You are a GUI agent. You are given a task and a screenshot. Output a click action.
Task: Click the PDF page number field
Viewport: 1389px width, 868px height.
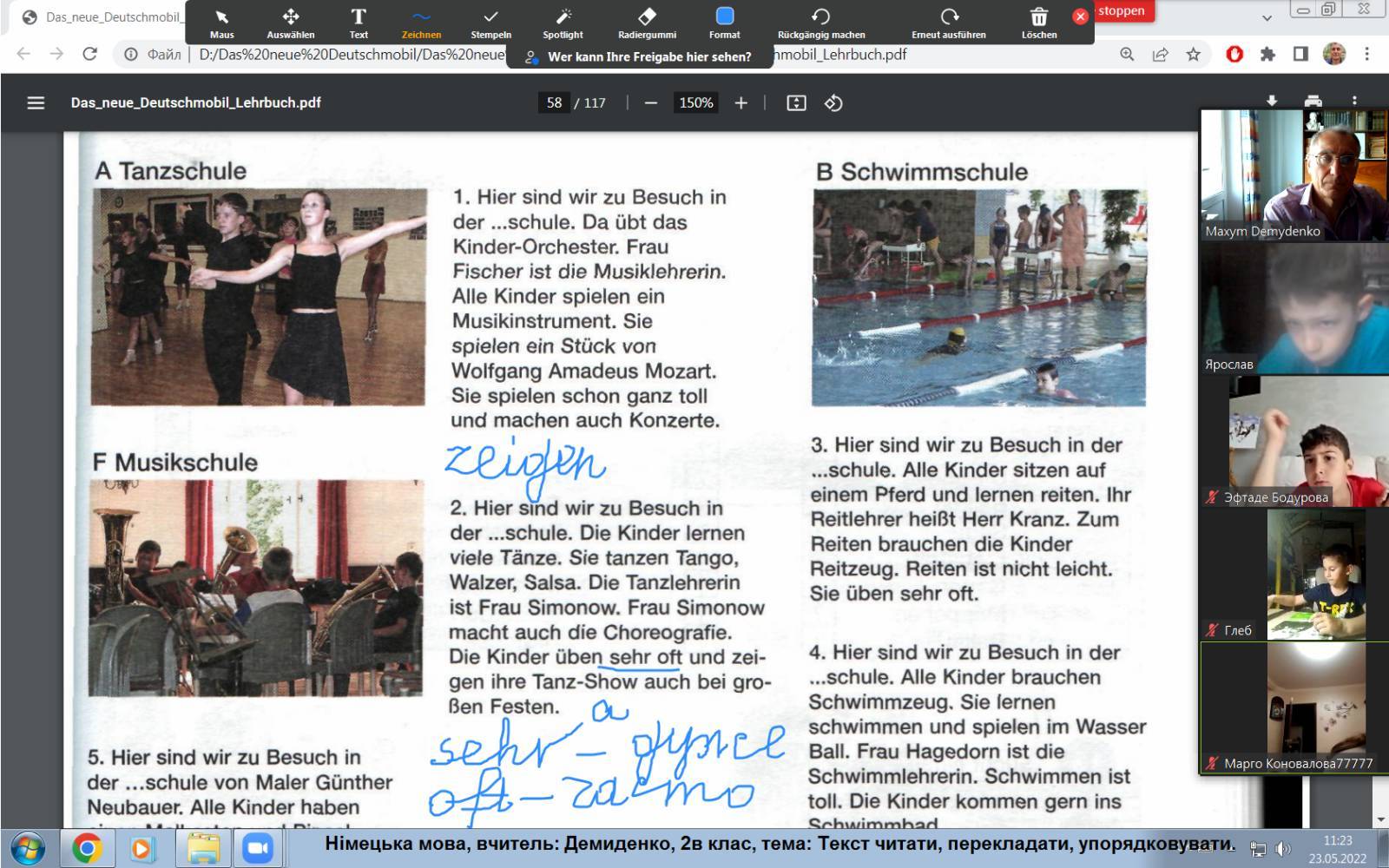(554, 102)
